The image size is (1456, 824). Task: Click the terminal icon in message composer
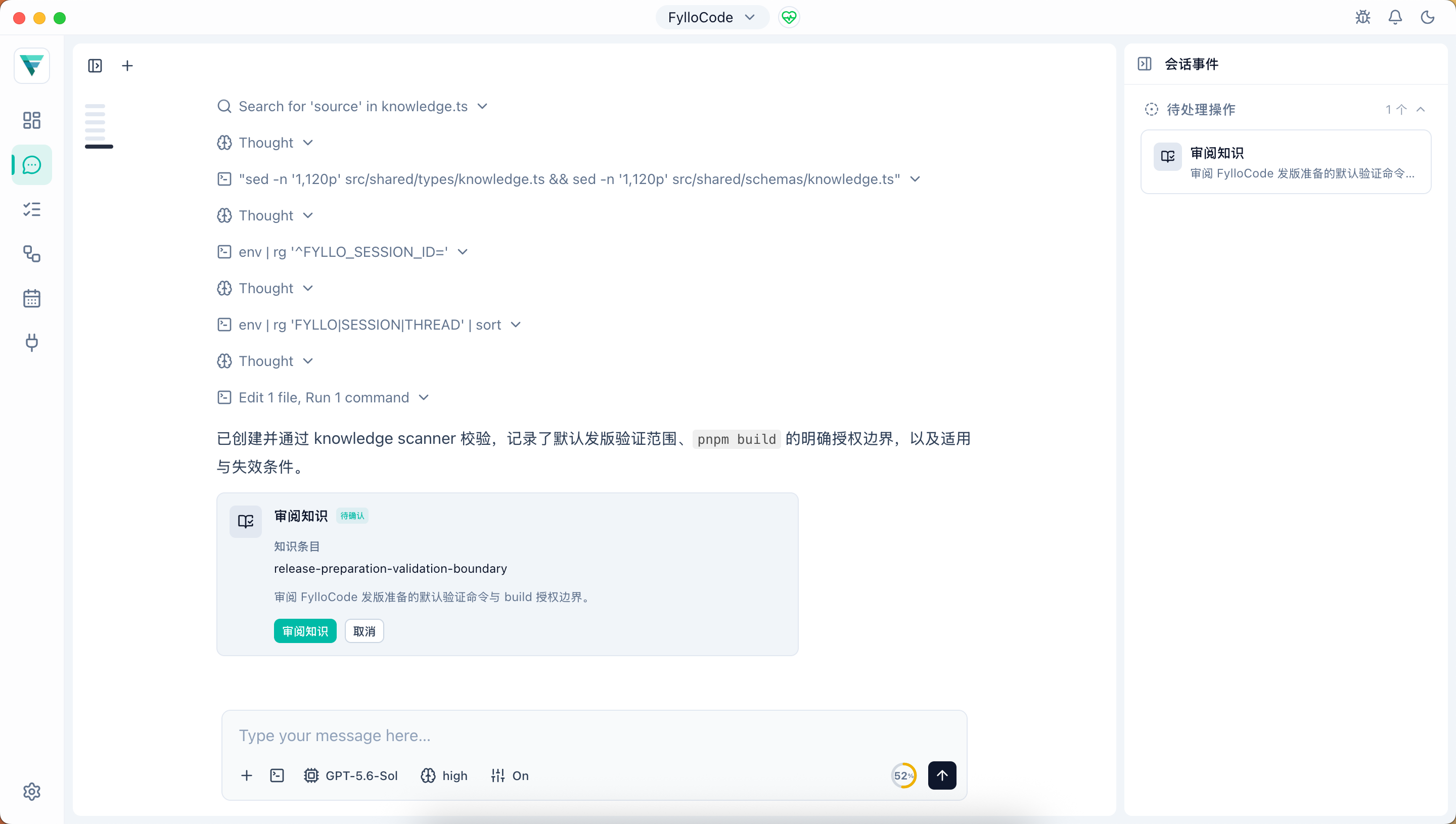(277, 775)
